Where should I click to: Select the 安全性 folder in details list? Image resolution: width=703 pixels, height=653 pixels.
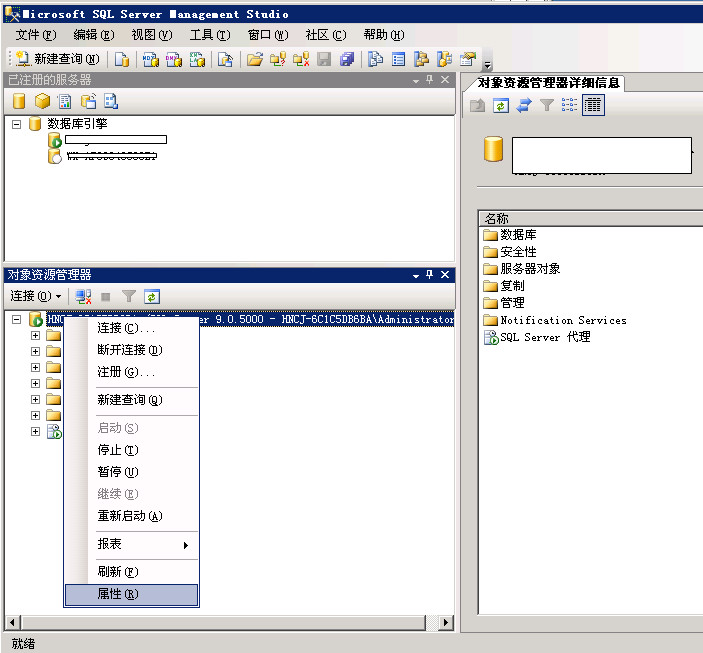pyautogui.click(x=510, y=252)
